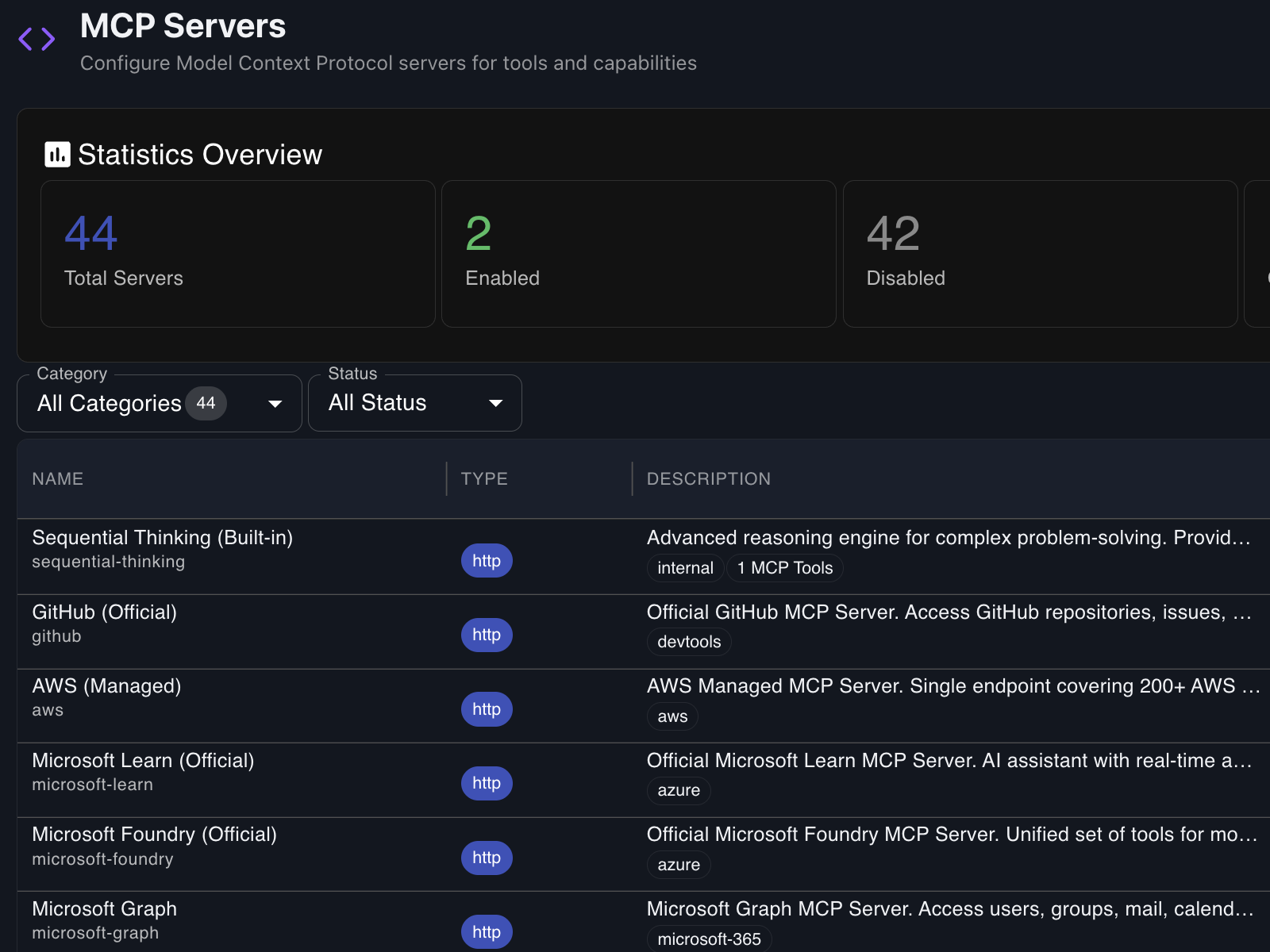1270x952 pixels.
Task: Click the microsoft-graph identifier text
Action: 95,934
